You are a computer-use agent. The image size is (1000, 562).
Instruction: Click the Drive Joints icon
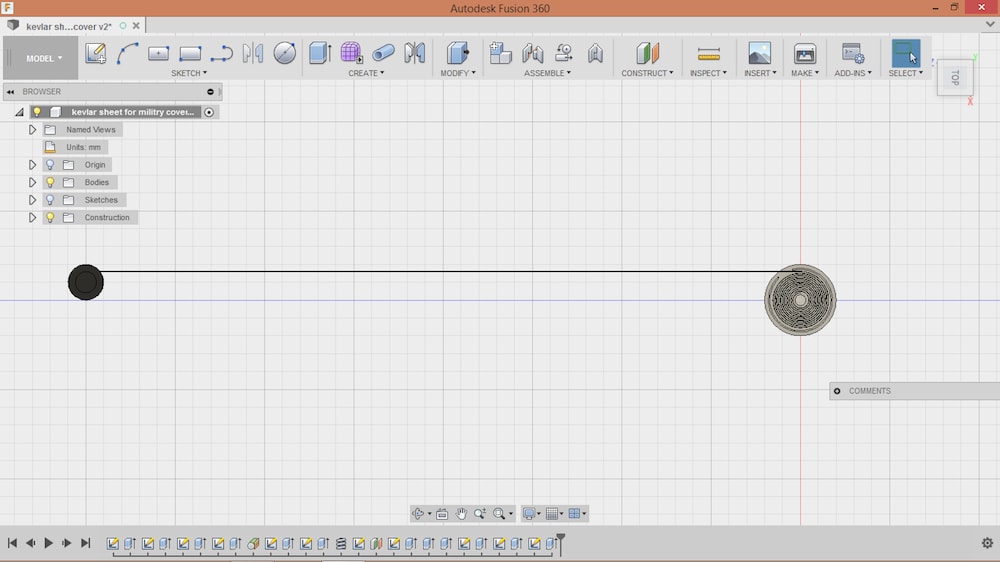[x=564, y=53]
